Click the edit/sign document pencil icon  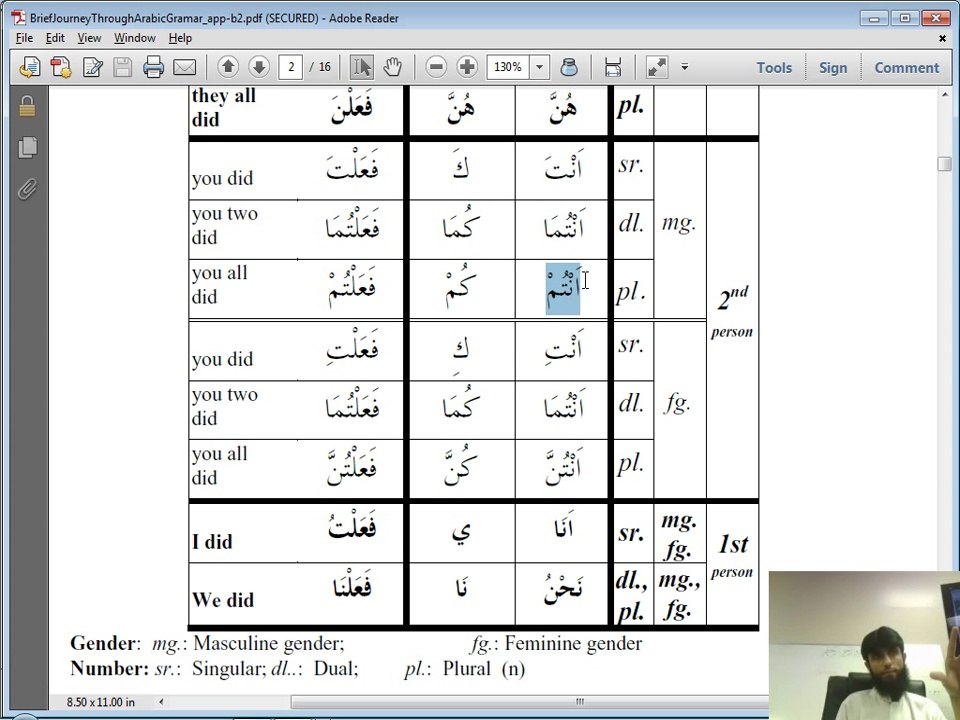coord(92,67)
